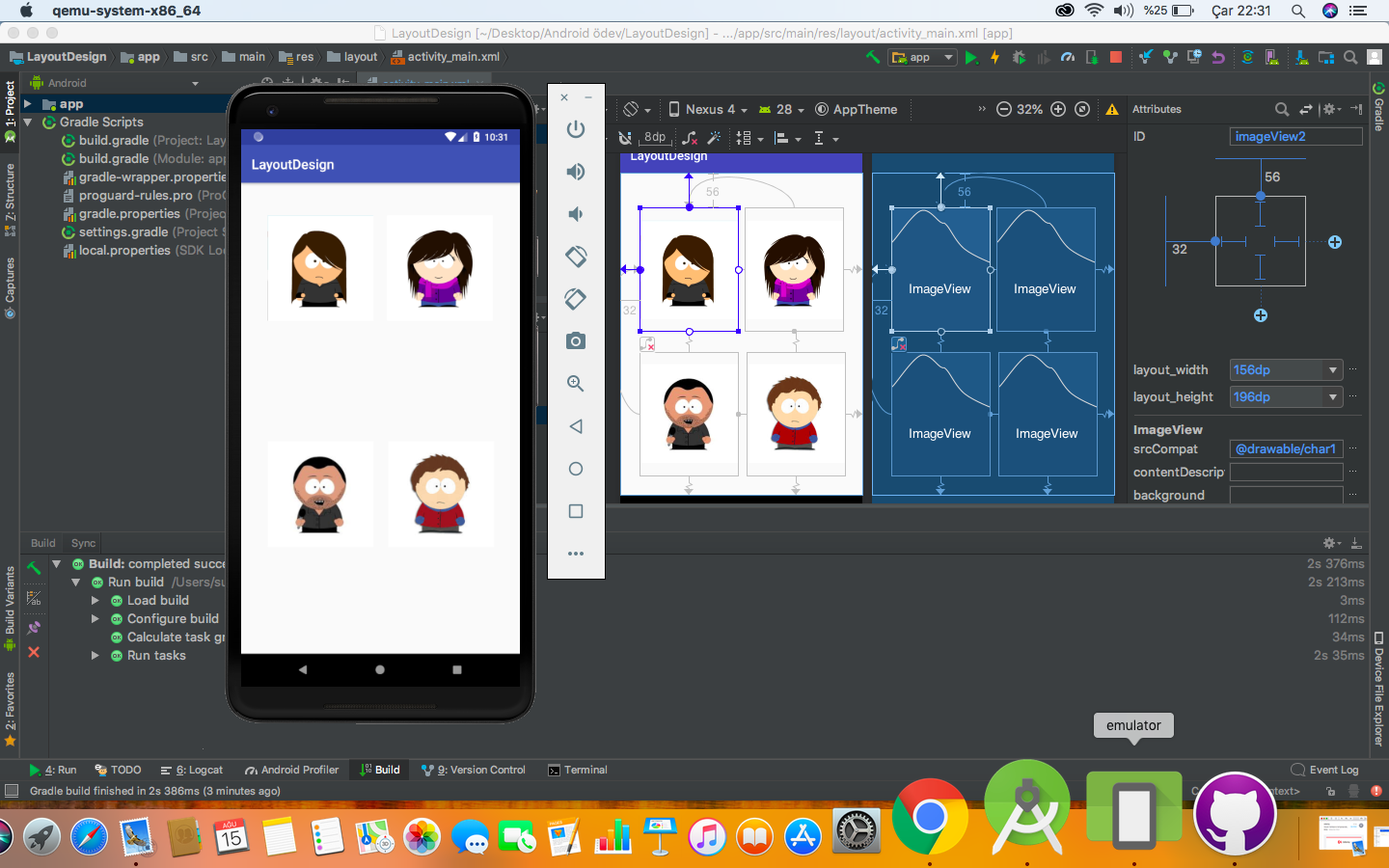Open Android Profiler gauge icon in toolbar
Screen dimensions: 1389x868
coord(1068,58)
